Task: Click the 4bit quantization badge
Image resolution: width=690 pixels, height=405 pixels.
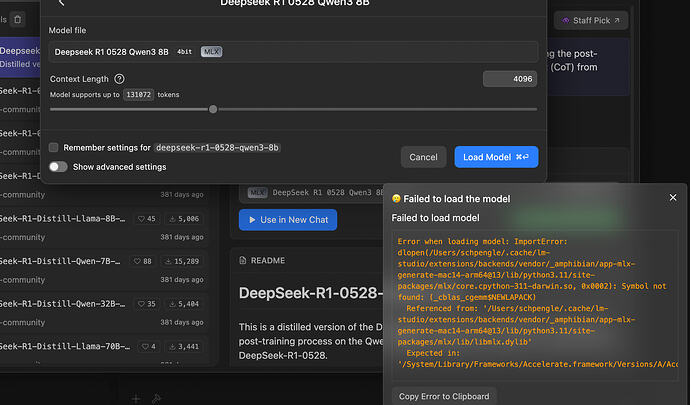Action: tap(184, 52)
